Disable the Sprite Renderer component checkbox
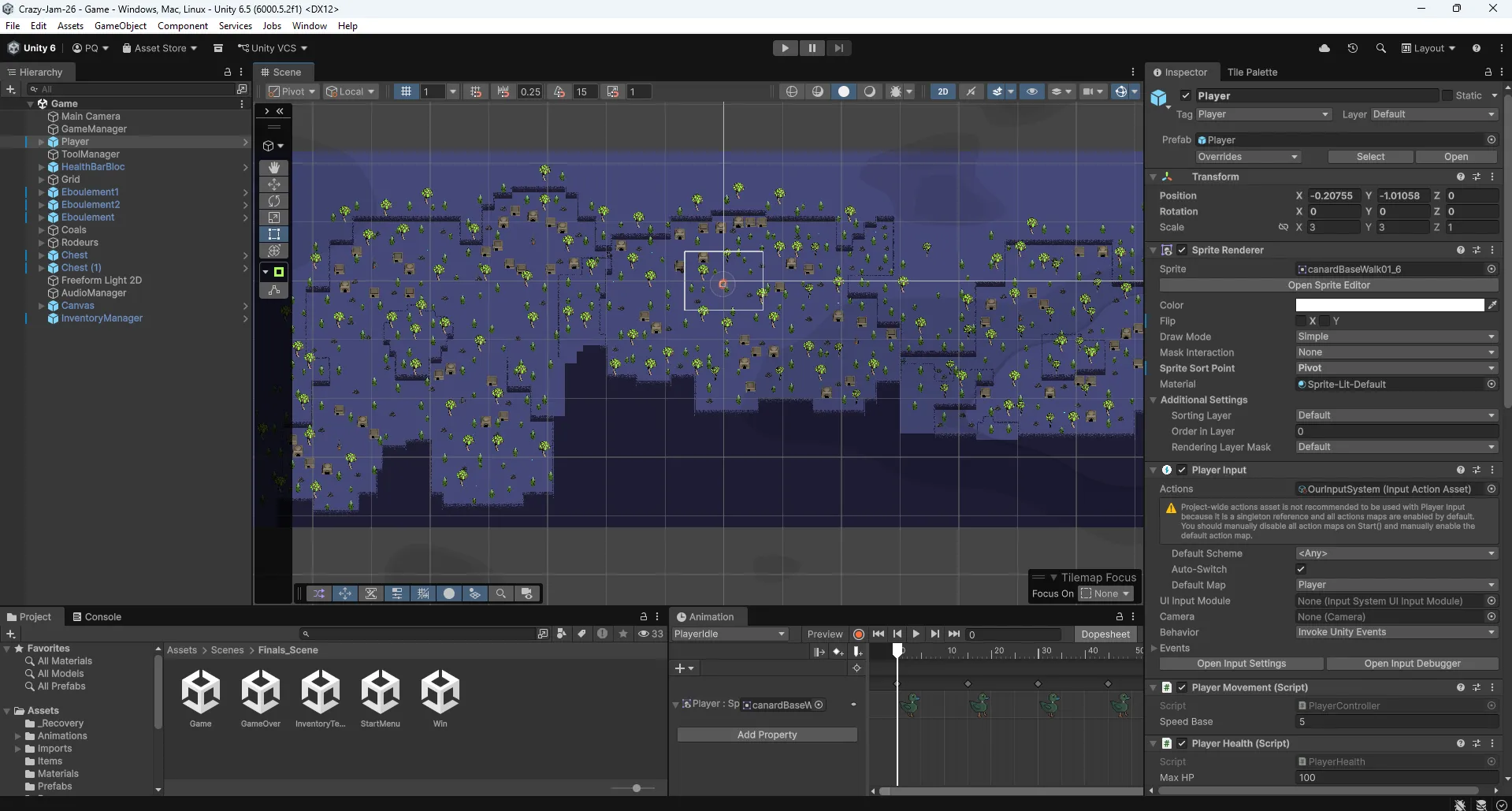 [x=1182, y=250]
